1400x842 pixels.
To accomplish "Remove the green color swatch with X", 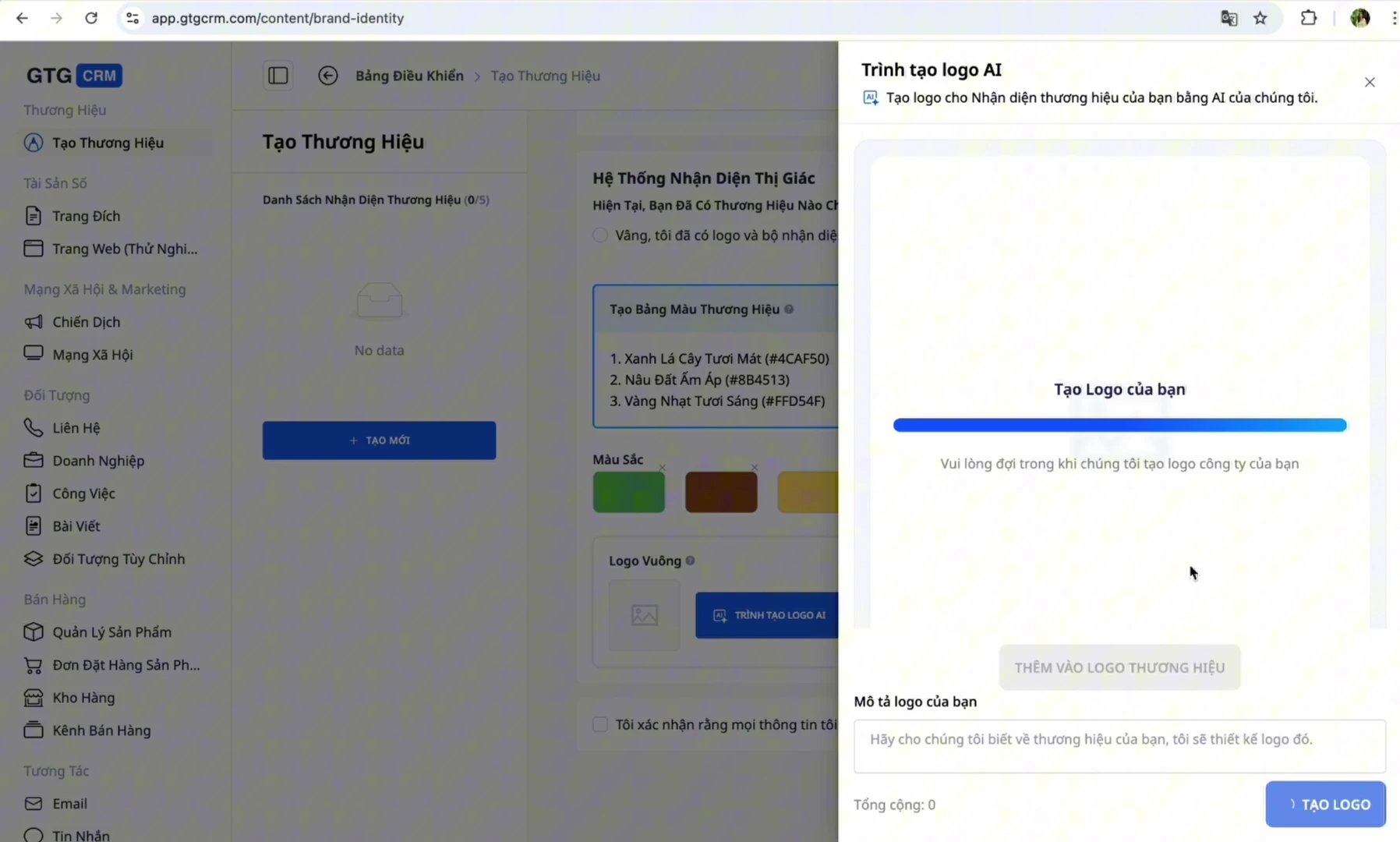I will [662, 468].
